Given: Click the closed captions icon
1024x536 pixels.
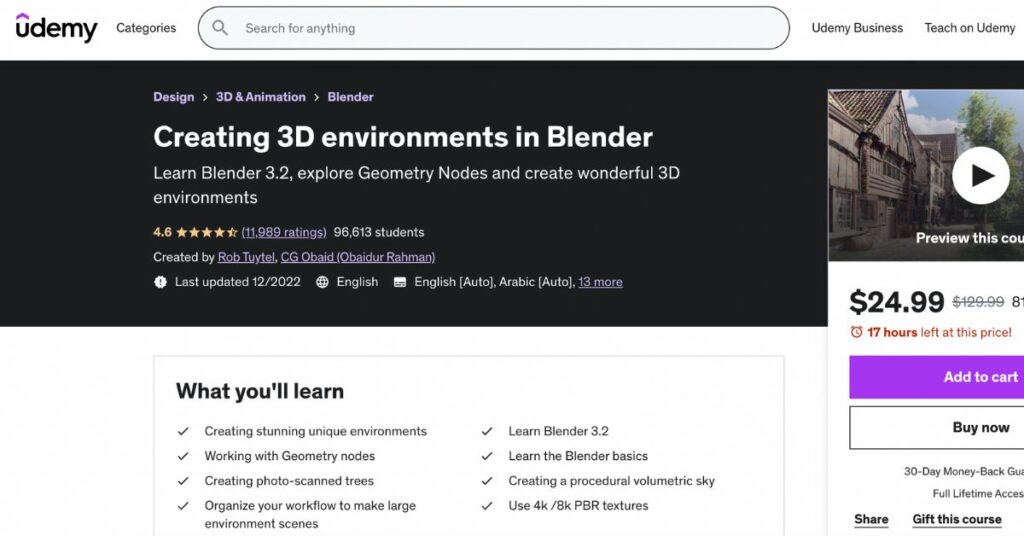Looking at the screenshot, I should pos(400,282).
